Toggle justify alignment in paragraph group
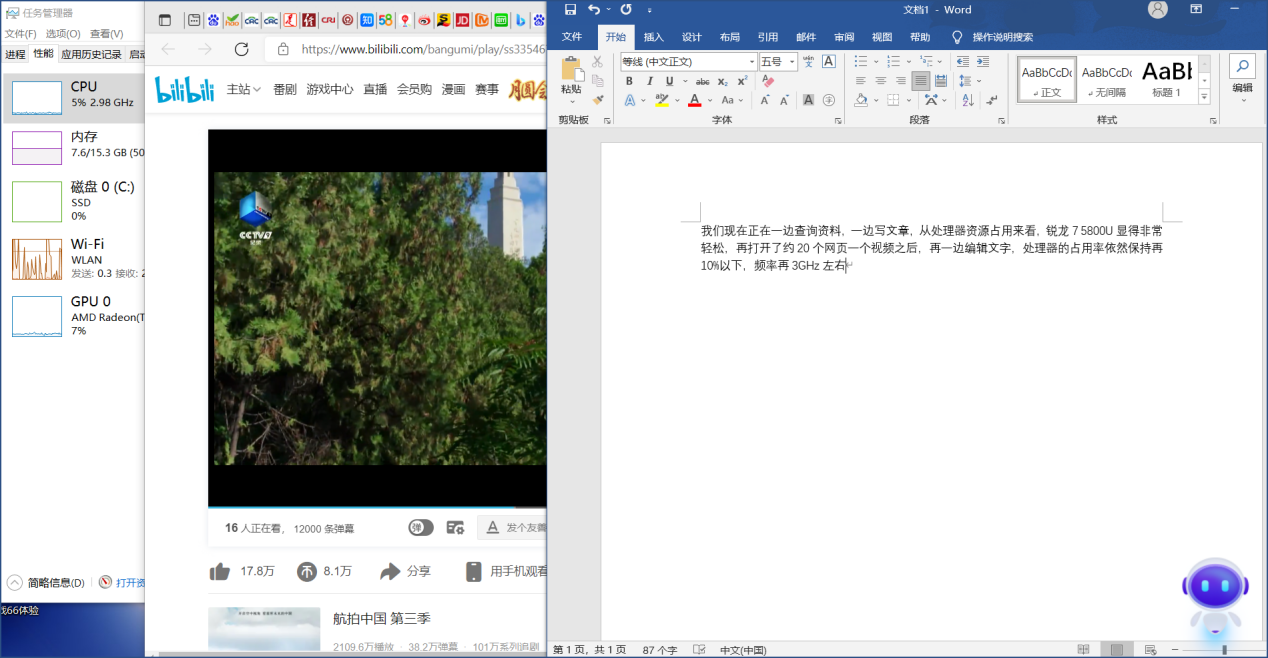Screen dimensions: 1268x658 (x=920, y=81)
